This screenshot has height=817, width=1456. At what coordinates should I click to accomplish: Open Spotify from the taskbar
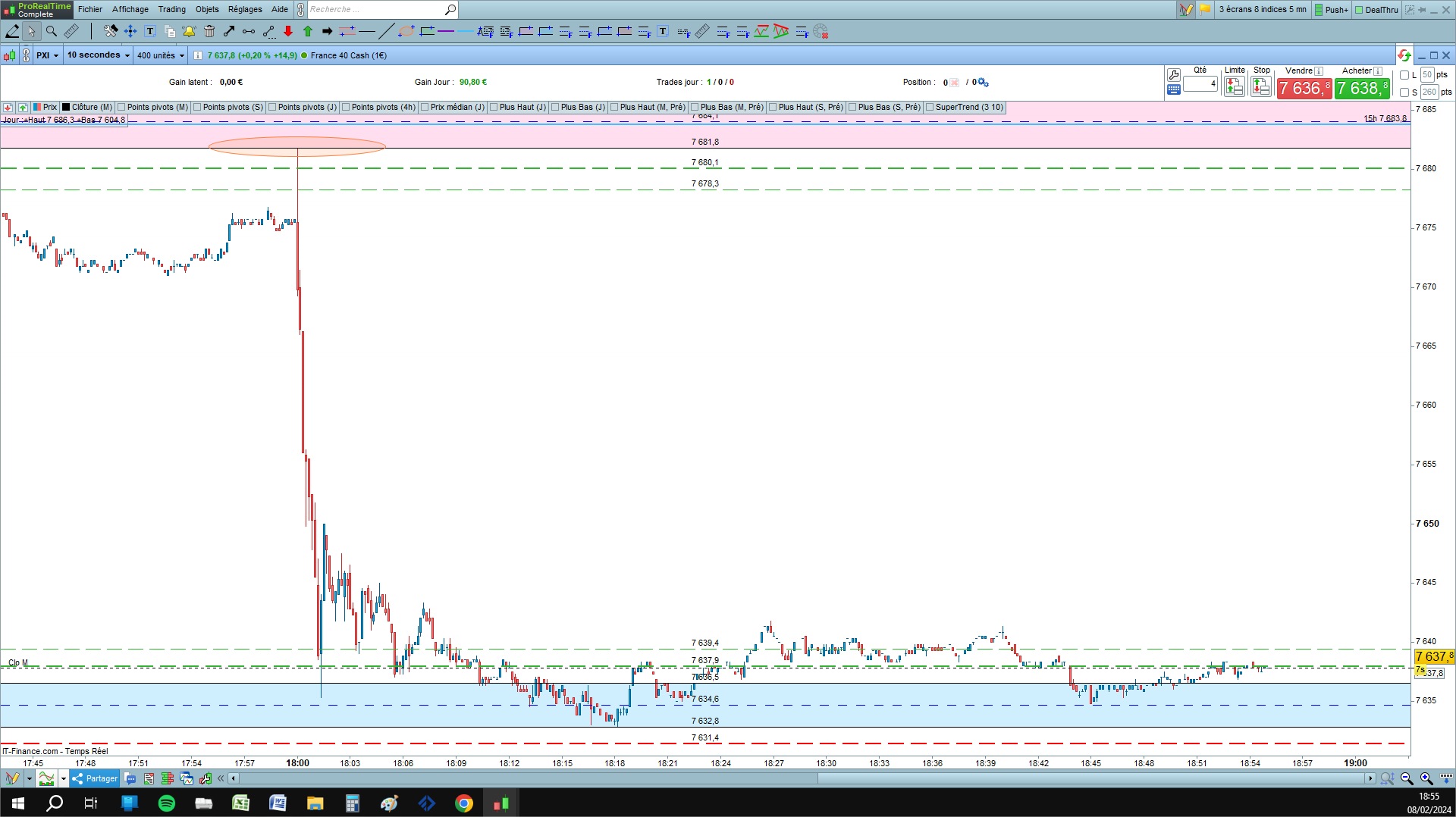coord(167,803)
